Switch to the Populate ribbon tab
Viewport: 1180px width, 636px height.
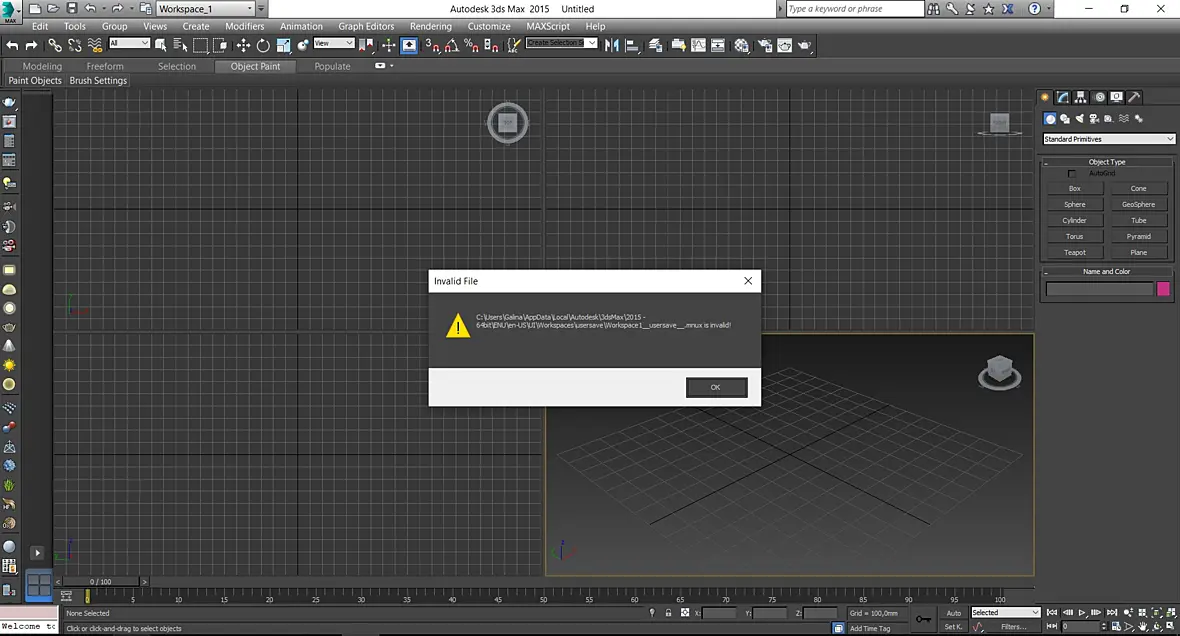coord(332,66)
